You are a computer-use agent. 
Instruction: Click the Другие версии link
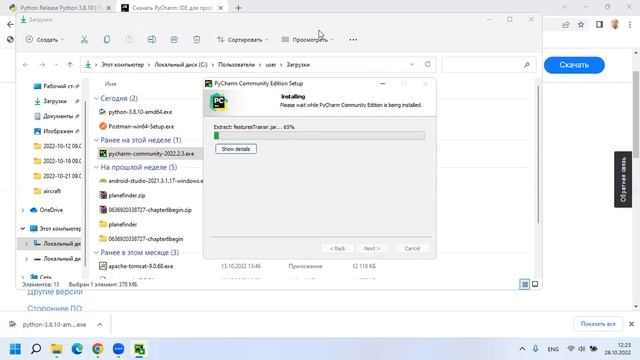[55, 293]
